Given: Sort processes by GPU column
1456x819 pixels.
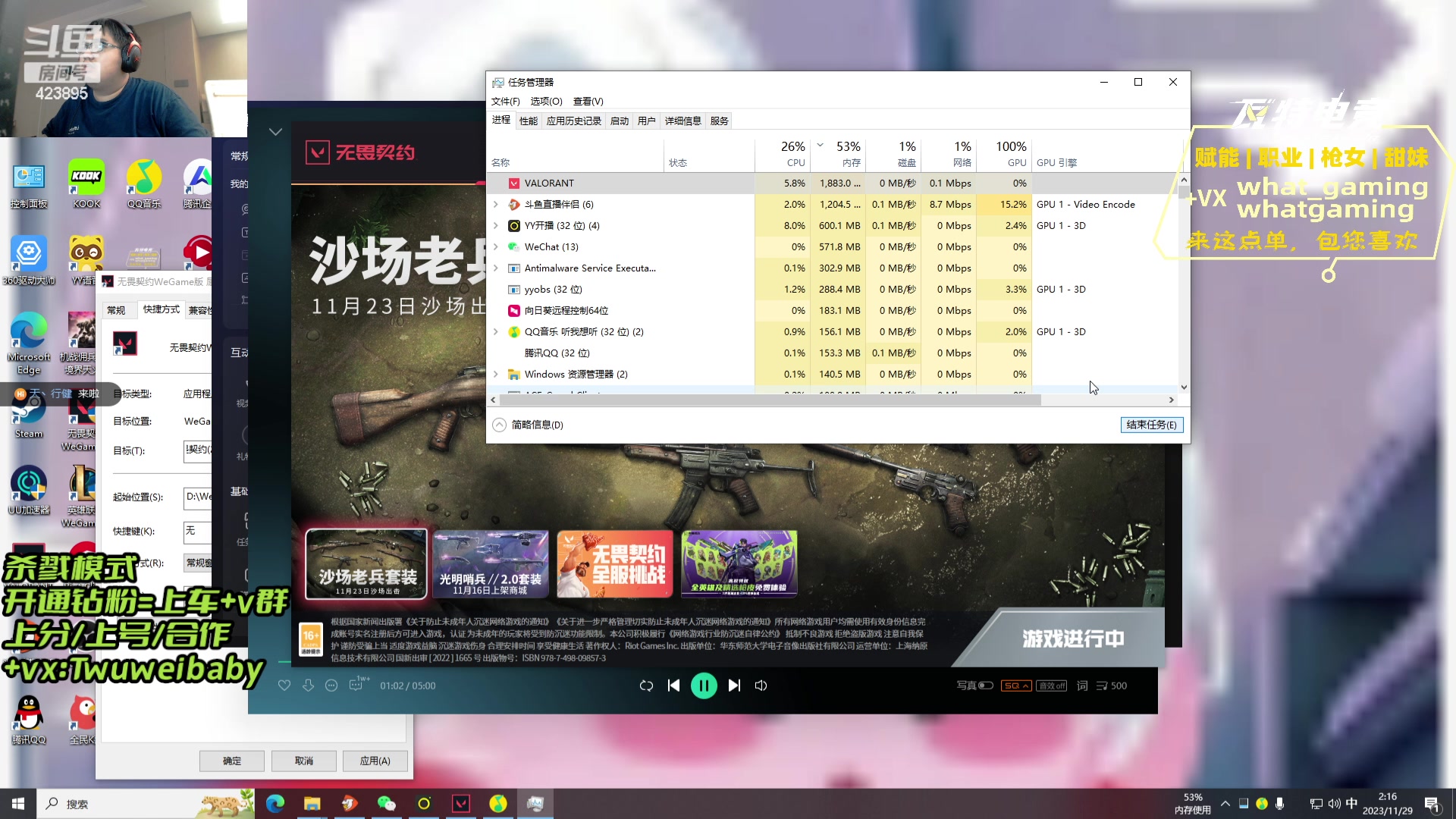Looking at the screenshot, I should (1004, 153).
